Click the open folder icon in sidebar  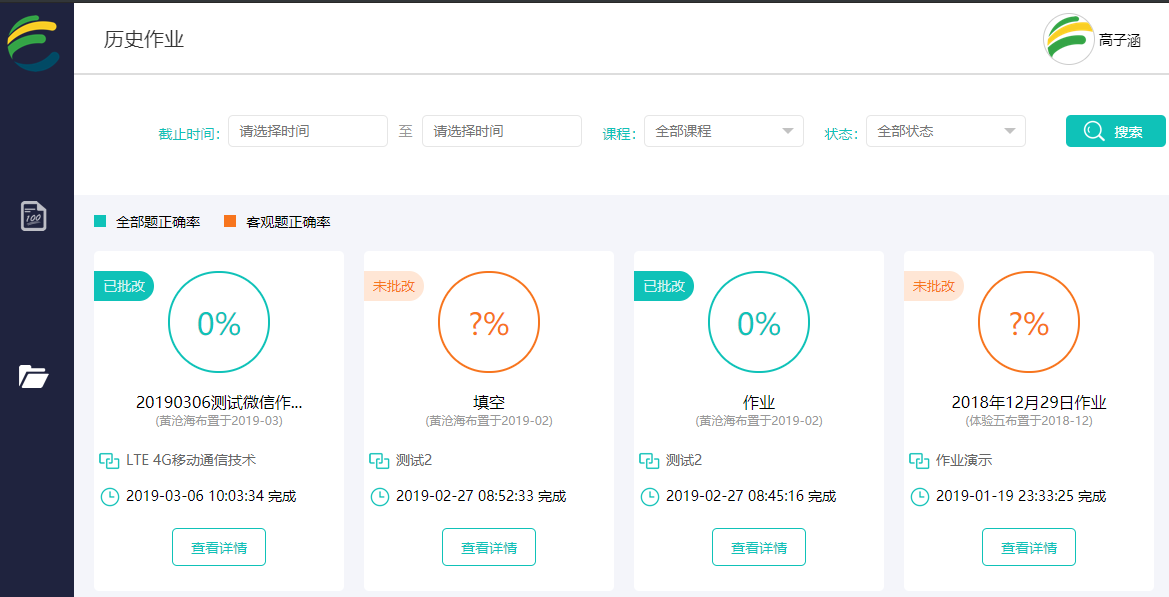(x=34, y=377)
